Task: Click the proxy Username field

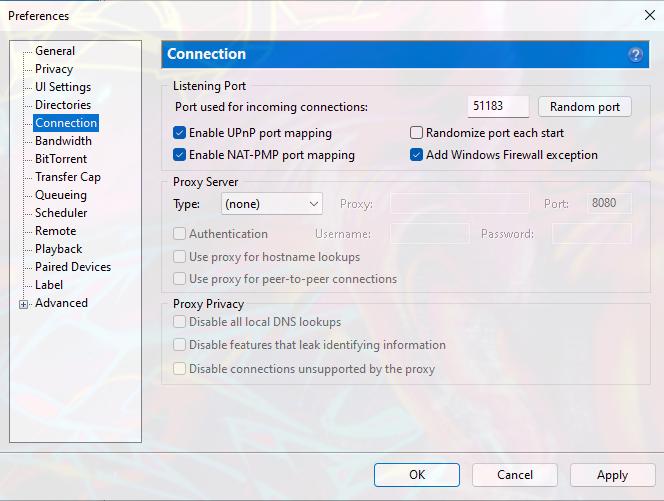Action: coord(430,234)
